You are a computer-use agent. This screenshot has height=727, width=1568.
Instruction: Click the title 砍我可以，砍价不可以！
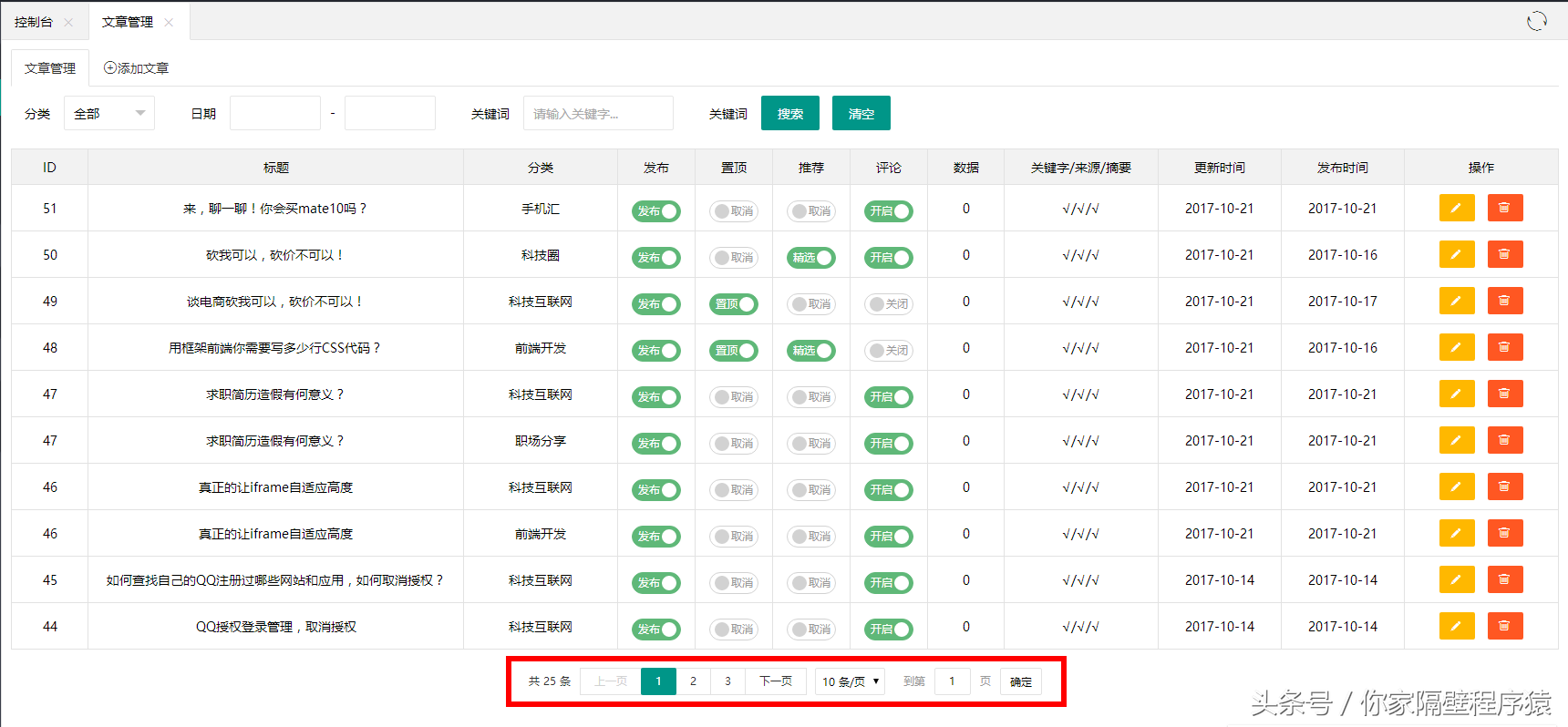(275, 255)
